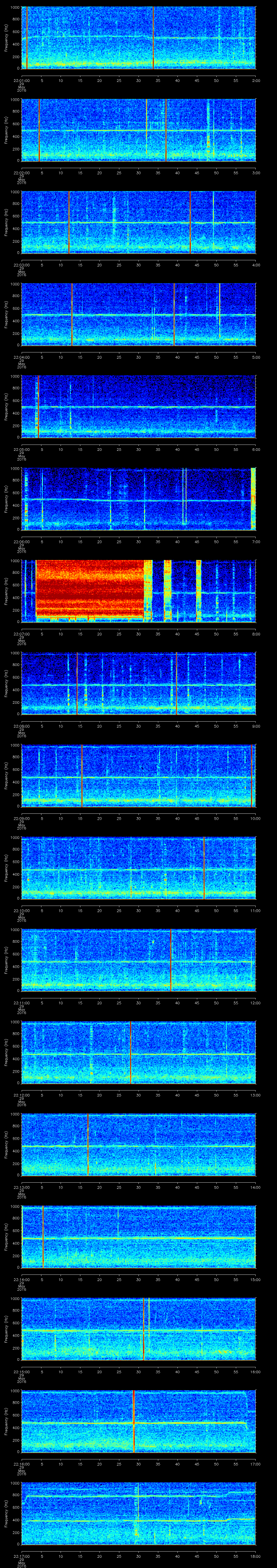Click the '22:08:00' start time label
277x1568 pixels.
pos(21,726)
